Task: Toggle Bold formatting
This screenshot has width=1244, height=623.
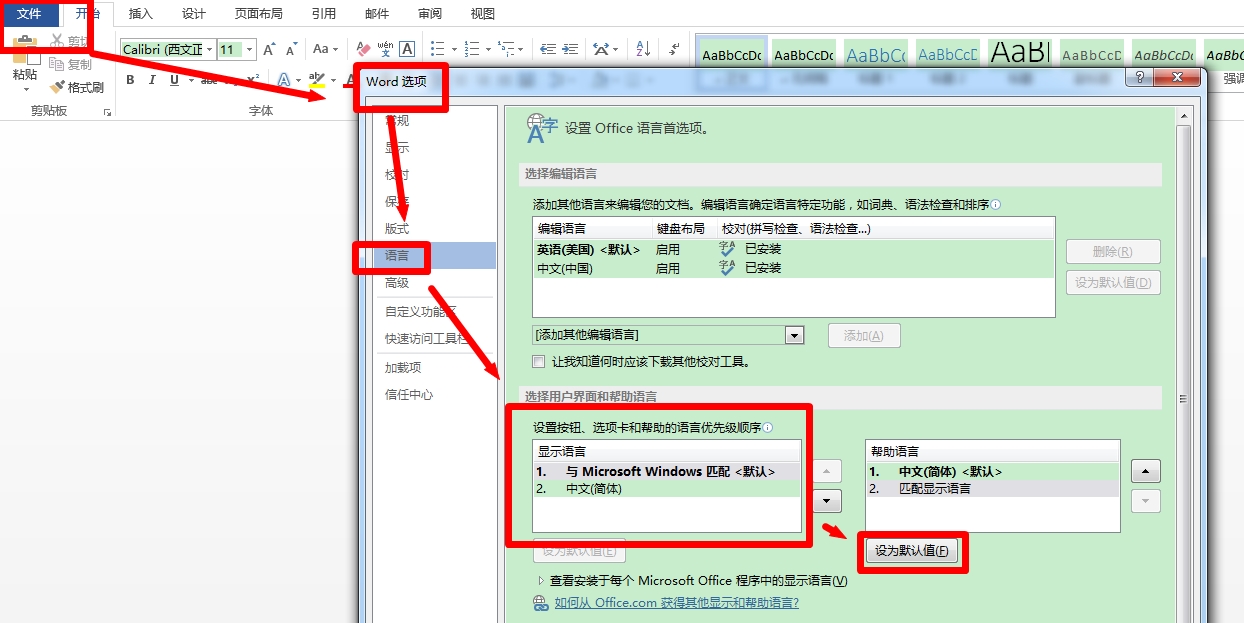Action: tap(130, 80)
